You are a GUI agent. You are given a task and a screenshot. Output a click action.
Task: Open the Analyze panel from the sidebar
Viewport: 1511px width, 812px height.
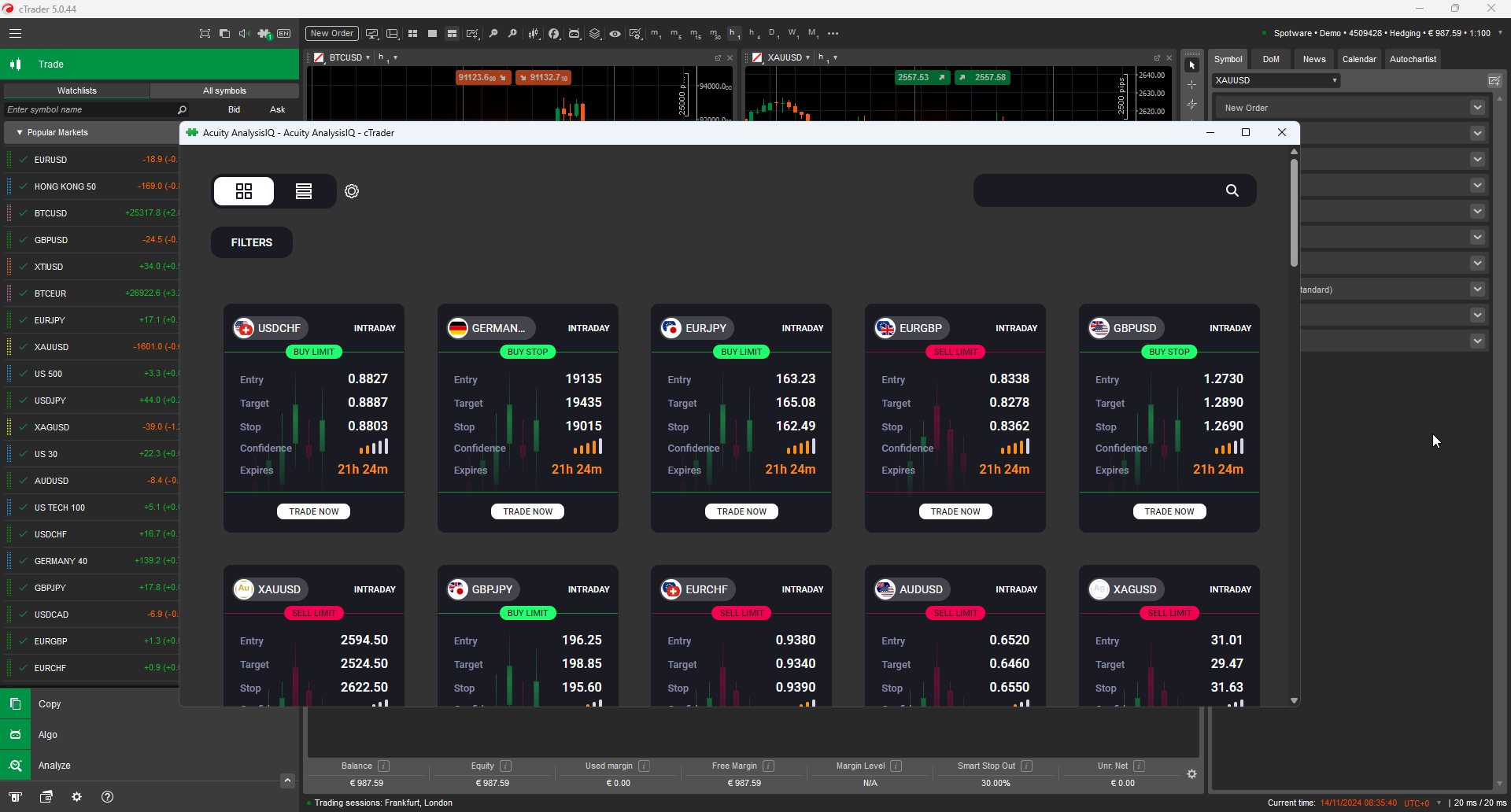click(54, 765)
